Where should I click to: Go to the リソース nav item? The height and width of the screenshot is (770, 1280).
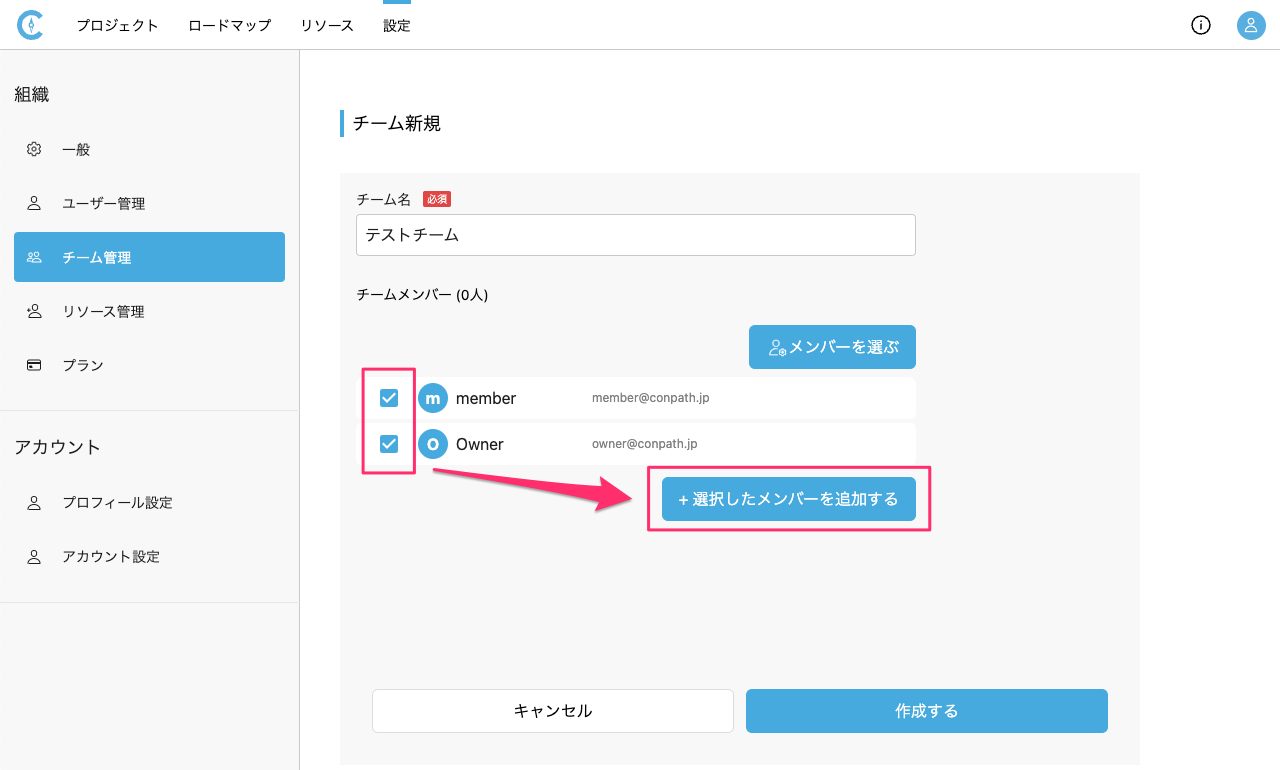pyautogui.click(x=327, y=26)
